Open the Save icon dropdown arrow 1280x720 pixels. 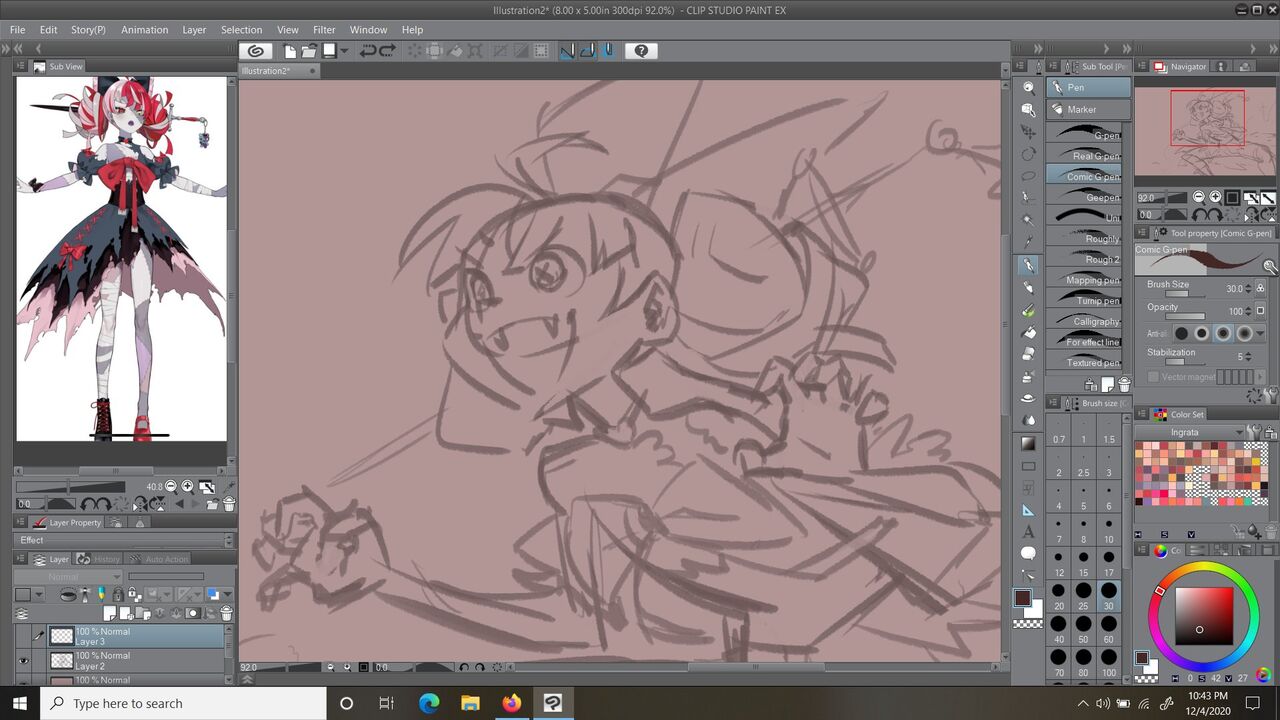(344, 50)
